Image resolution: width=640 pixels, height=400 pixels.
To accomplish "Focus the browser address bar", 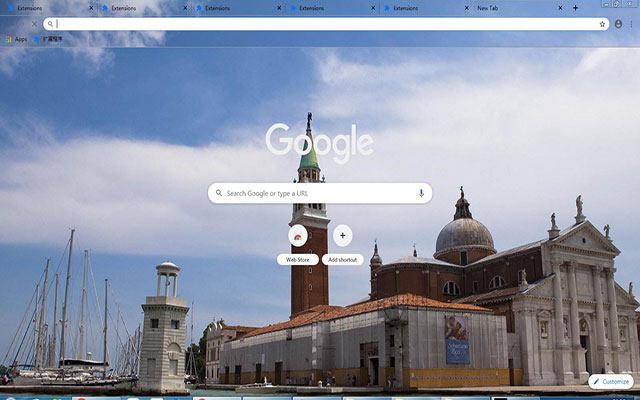I will point(327,24).
